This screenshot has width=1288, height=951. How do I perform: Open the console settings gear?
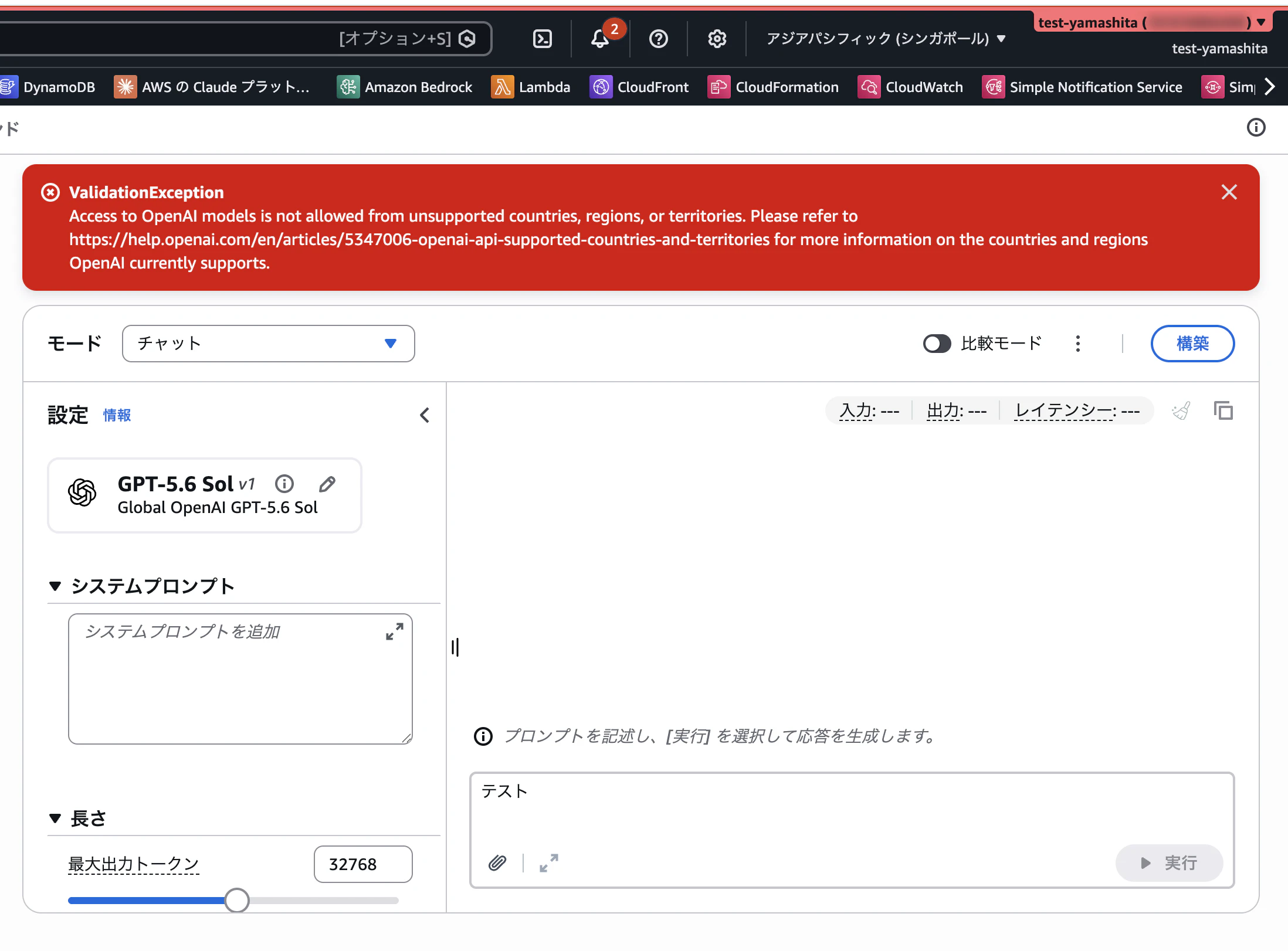(717, 39)
